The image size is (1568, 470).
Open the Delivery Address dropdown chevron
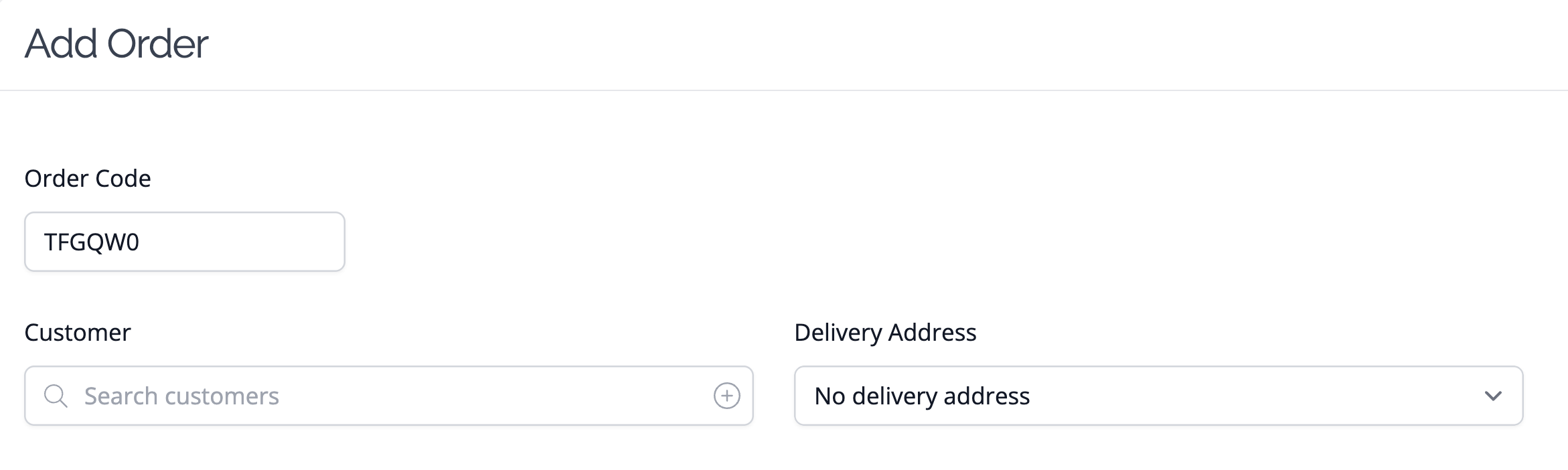[x=1492, y=396]
